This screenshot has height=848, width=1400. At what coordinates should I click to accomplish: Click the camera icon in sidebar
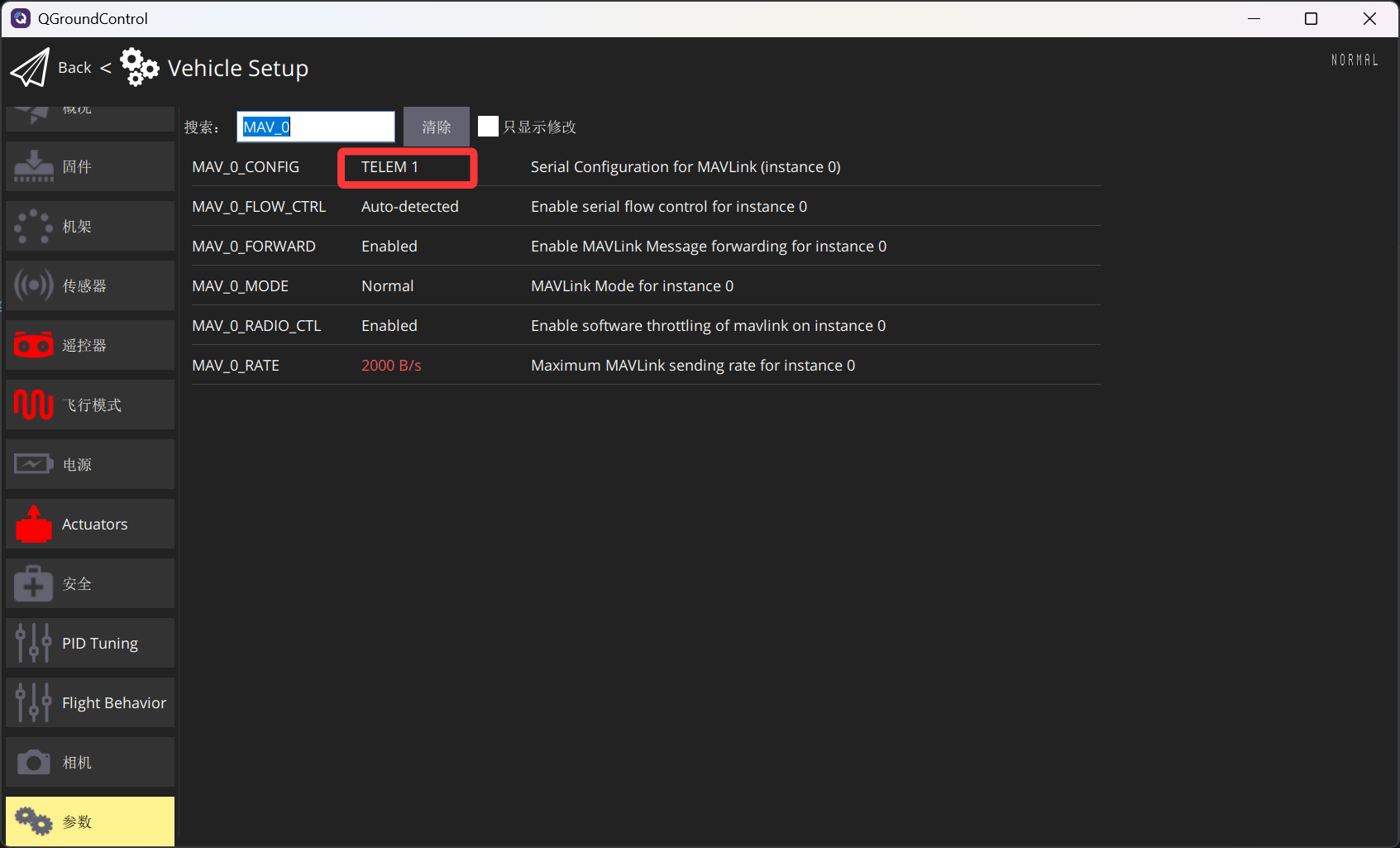point(34,762)
